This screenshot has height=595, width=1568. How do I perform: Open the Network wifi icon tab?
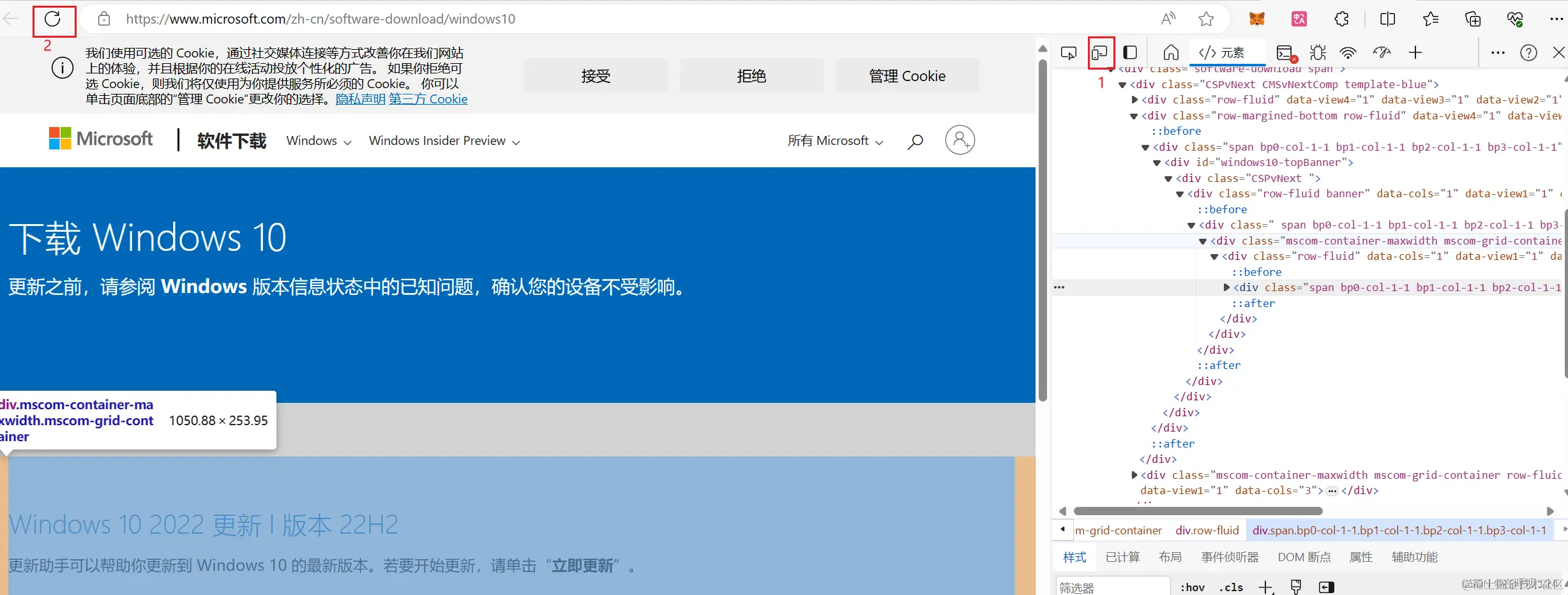[x=1348, y=52]
